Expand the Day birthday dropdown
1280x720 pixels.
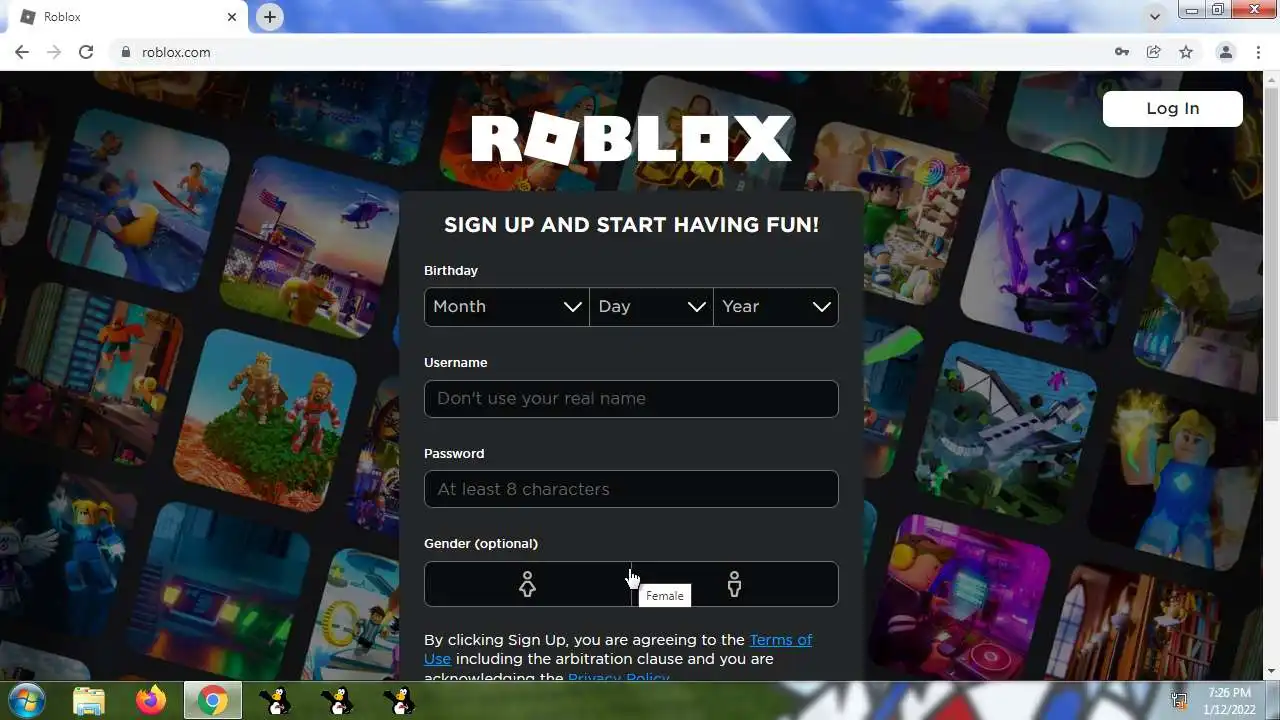point(651,307)
